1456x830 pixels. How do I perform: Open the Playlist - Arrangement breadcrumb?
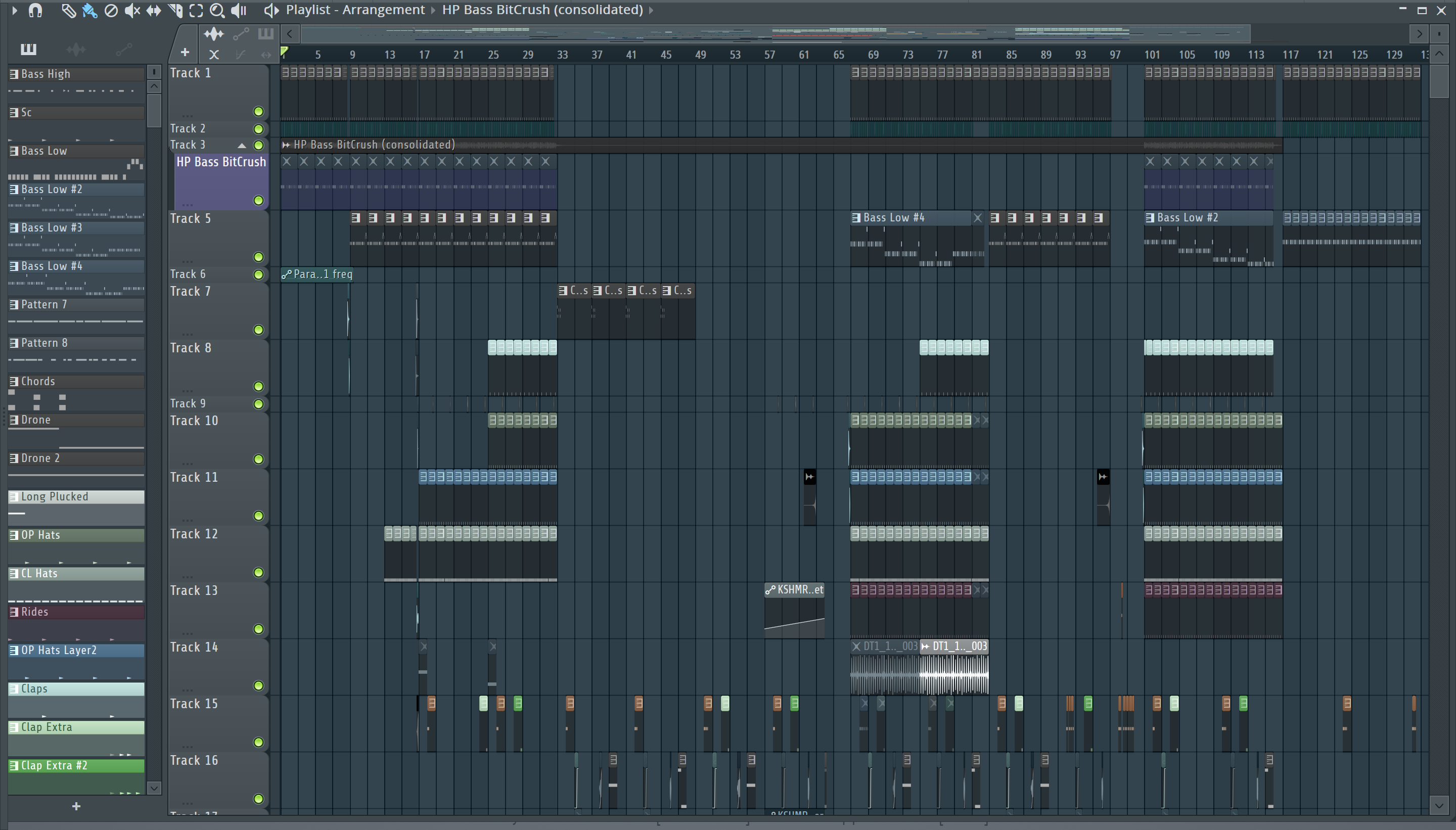[x=355, y=10]
